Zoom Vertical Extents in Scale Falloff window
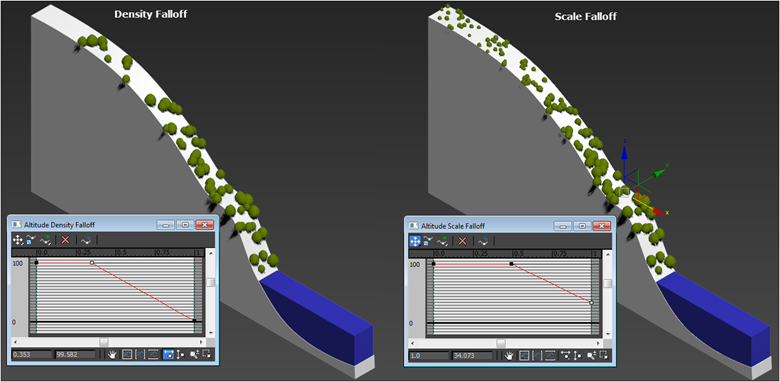 pyautogui.click(x=551, y=355)
